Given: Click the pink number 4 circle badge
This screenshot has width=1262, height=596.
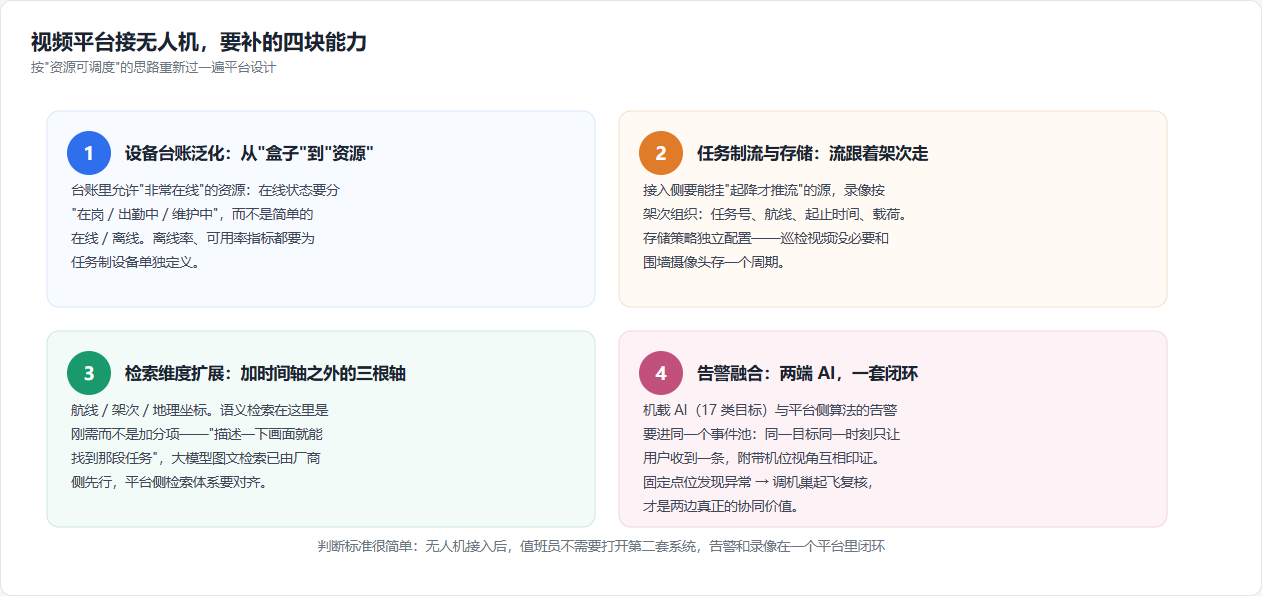Looking at the screenshot, I should coord(661,373).
